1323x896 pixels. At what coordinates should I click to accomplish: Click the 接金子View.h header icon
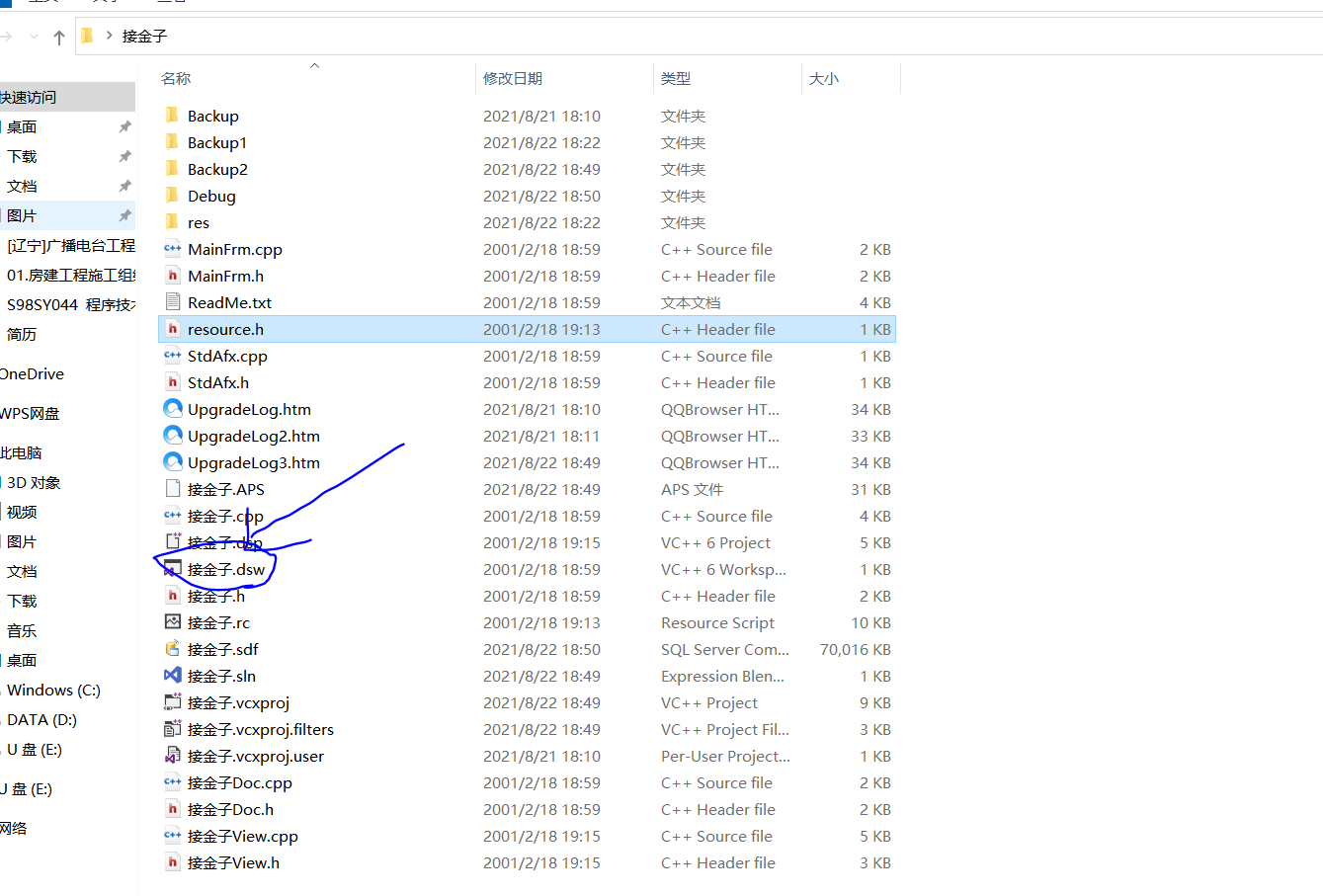[x=172, y=862]
